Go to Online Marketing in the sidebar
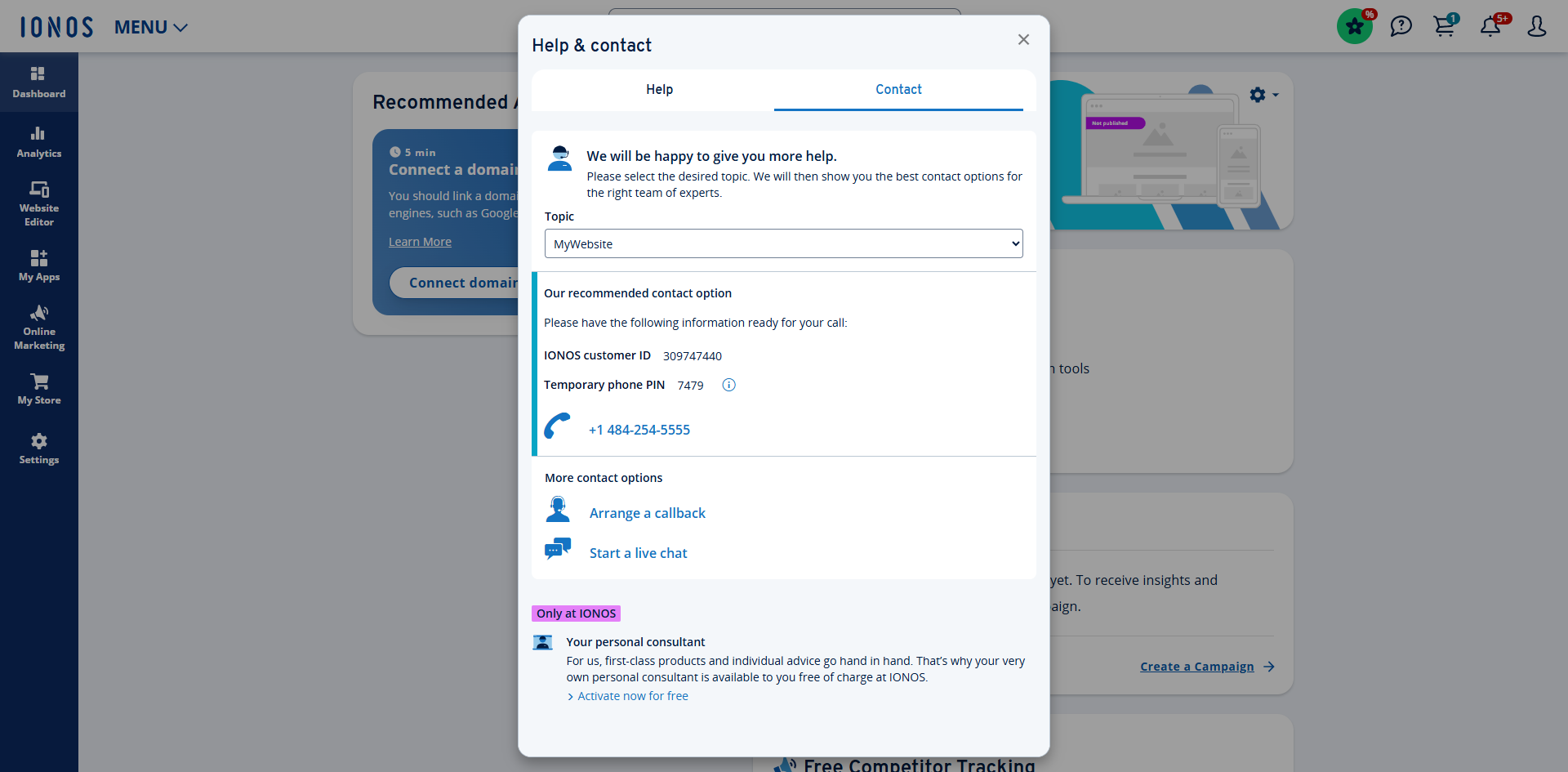1568x772 pixels. coord(38,326)
